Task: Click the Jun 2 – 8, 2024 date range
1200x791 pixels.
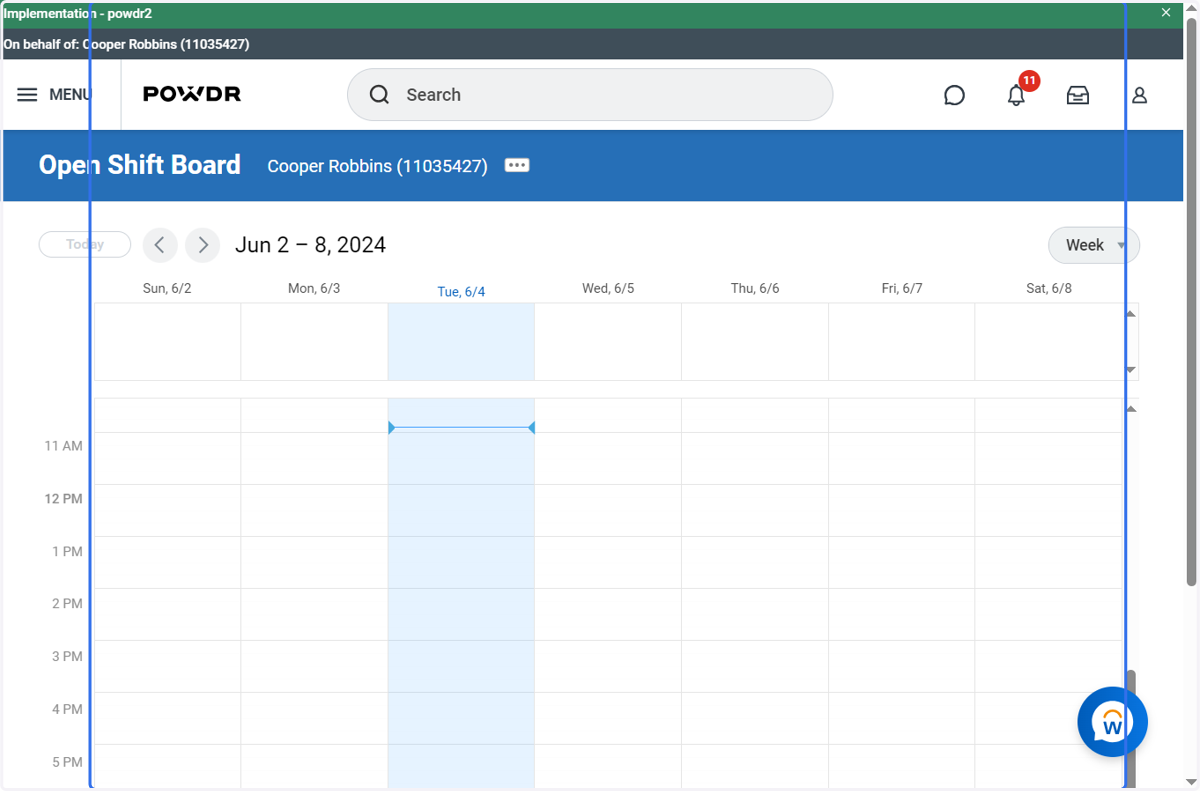Action: pos(310,245)
